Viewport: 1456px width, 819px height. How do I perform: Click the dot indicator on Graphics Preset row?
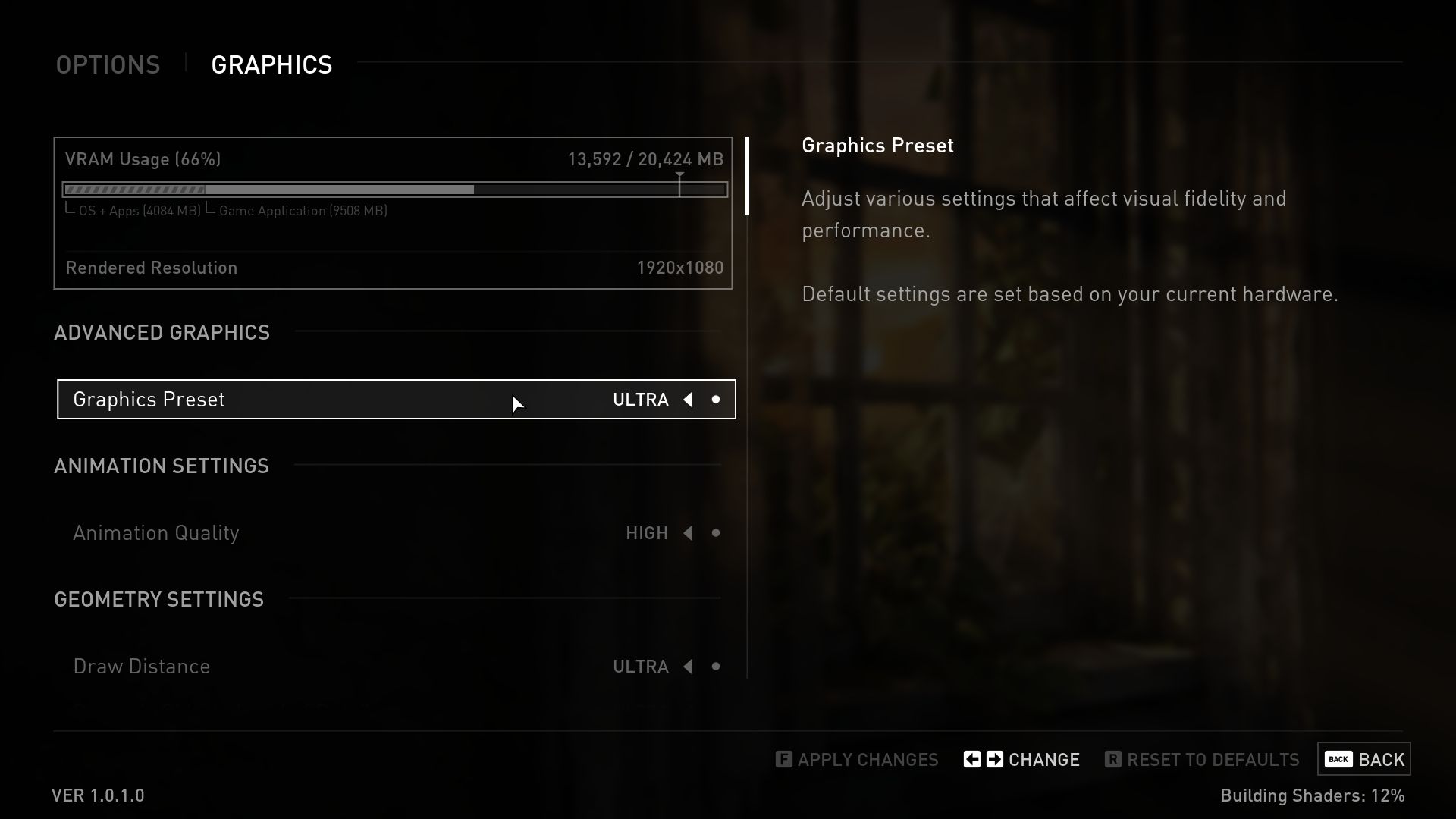[x=715, y=400]
